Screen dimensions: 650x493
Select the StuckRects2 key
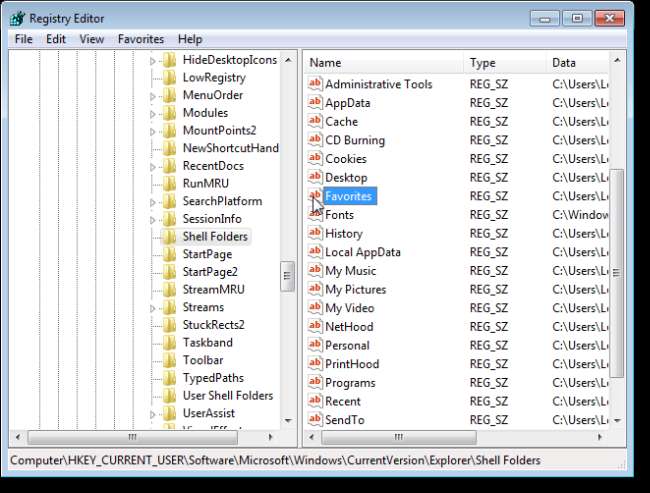(213, 325)
